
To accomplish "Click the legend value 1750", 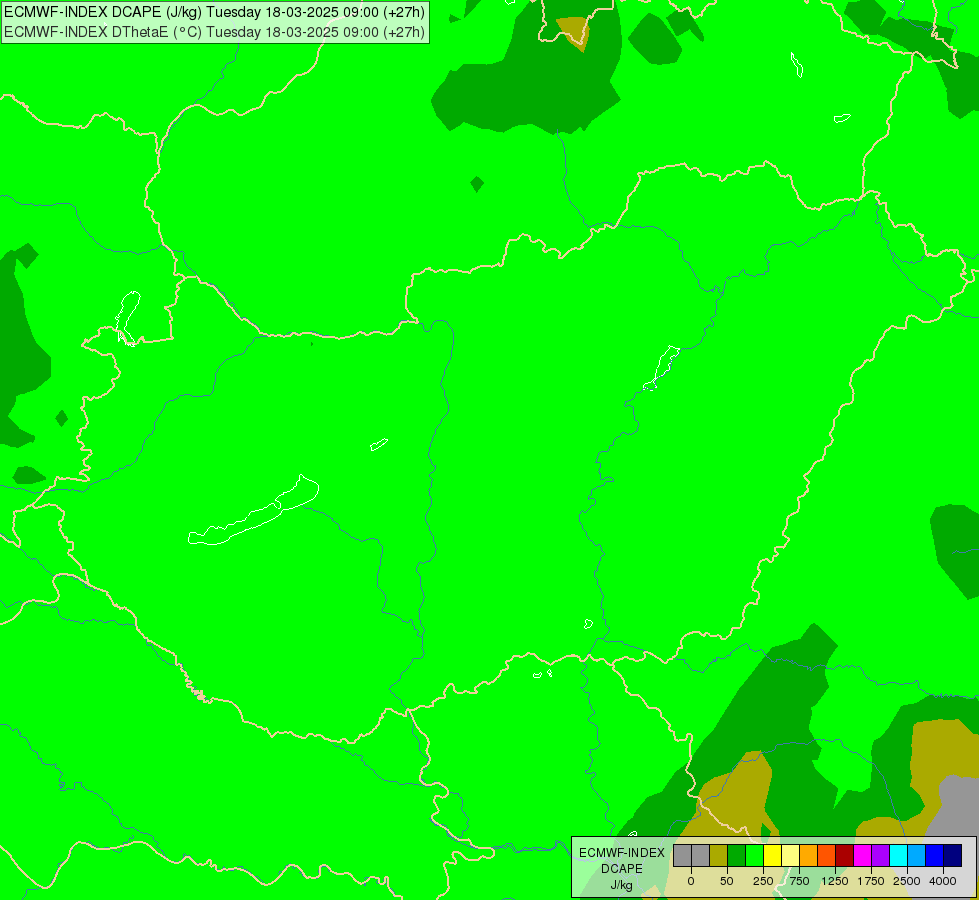I will pos(871,881).
